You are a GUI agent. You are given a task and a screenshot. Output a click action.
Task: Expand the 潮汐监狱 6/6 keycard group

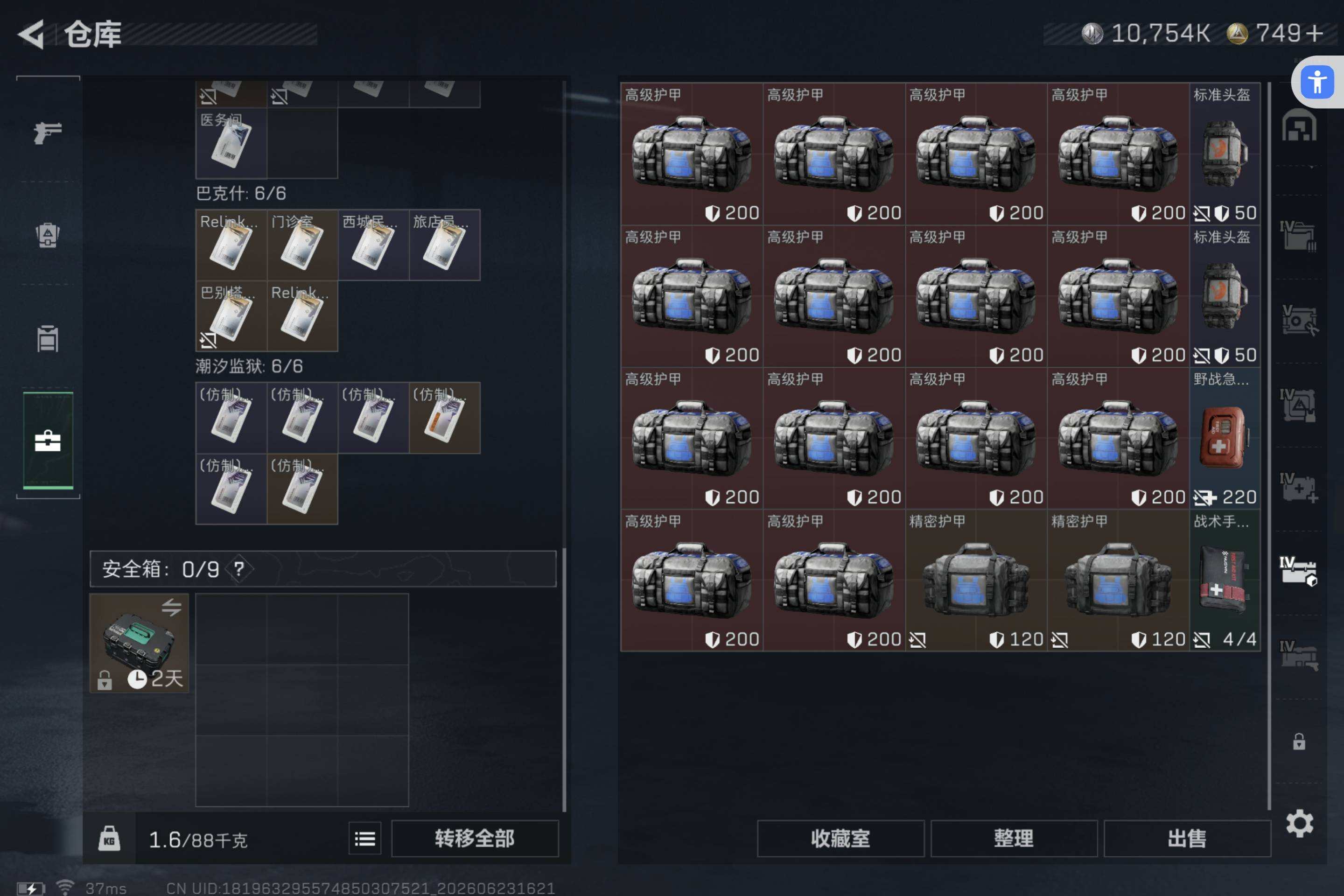(x=249, y=366)
